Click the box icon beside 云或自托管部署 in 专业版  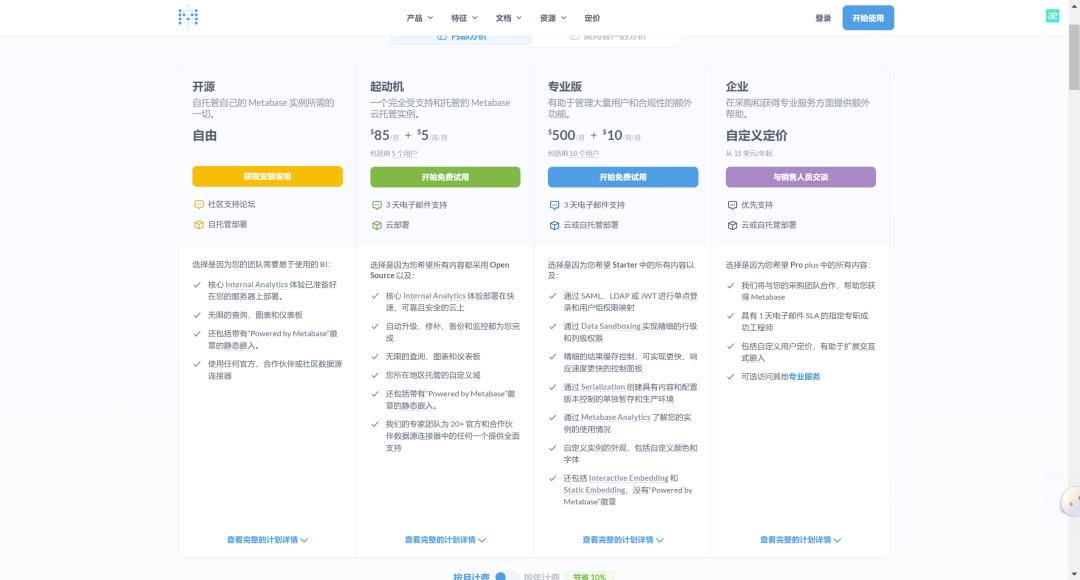[x=554, y=225]
